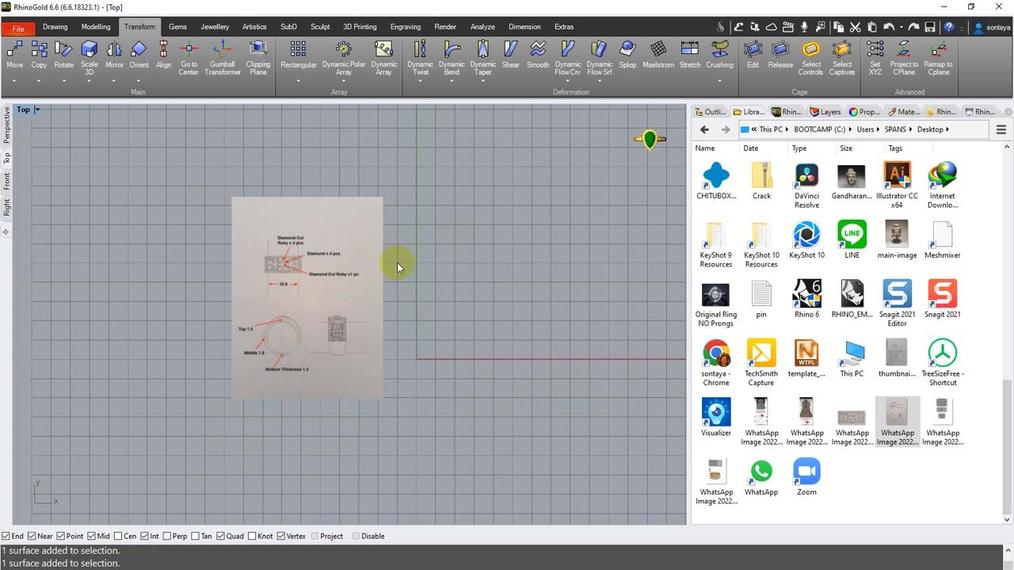Open the Undo history dropdown arrow

click(900, 27)
